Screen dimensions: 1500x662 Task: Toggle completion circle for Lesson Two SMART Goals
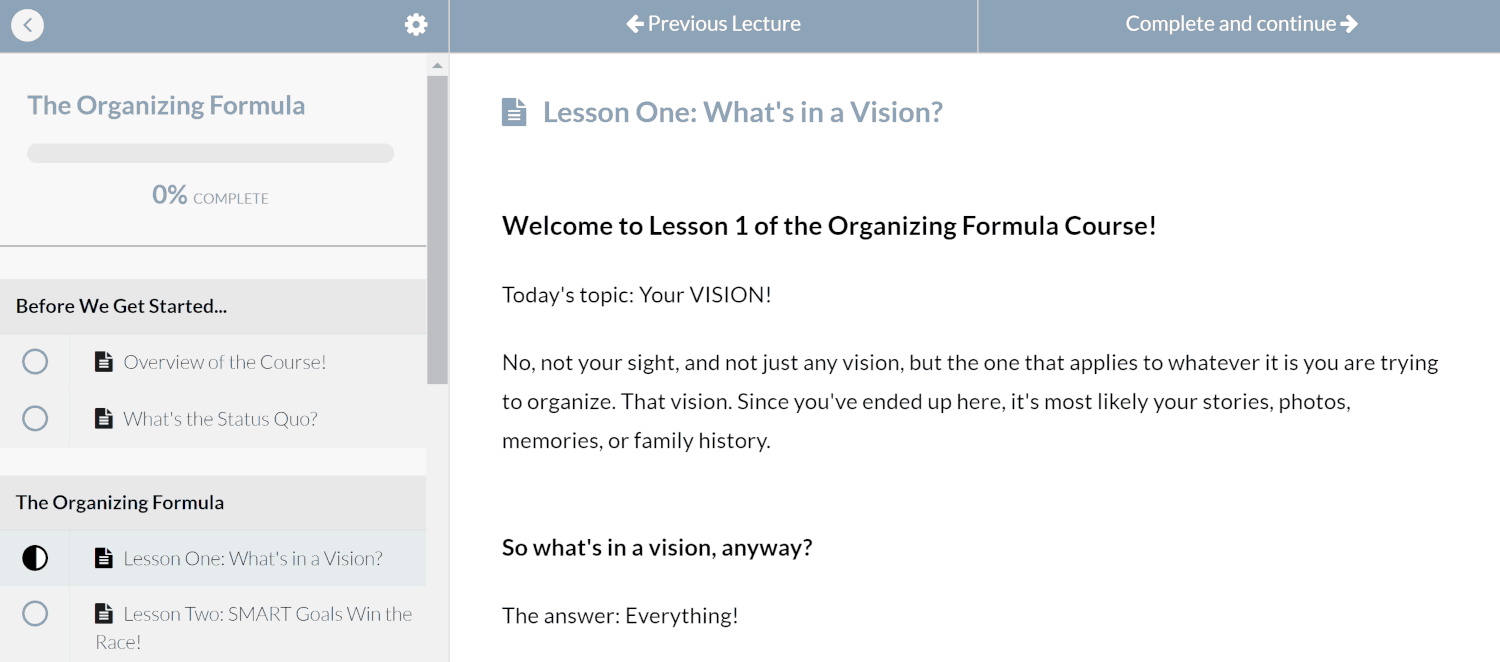coord(35,614)
